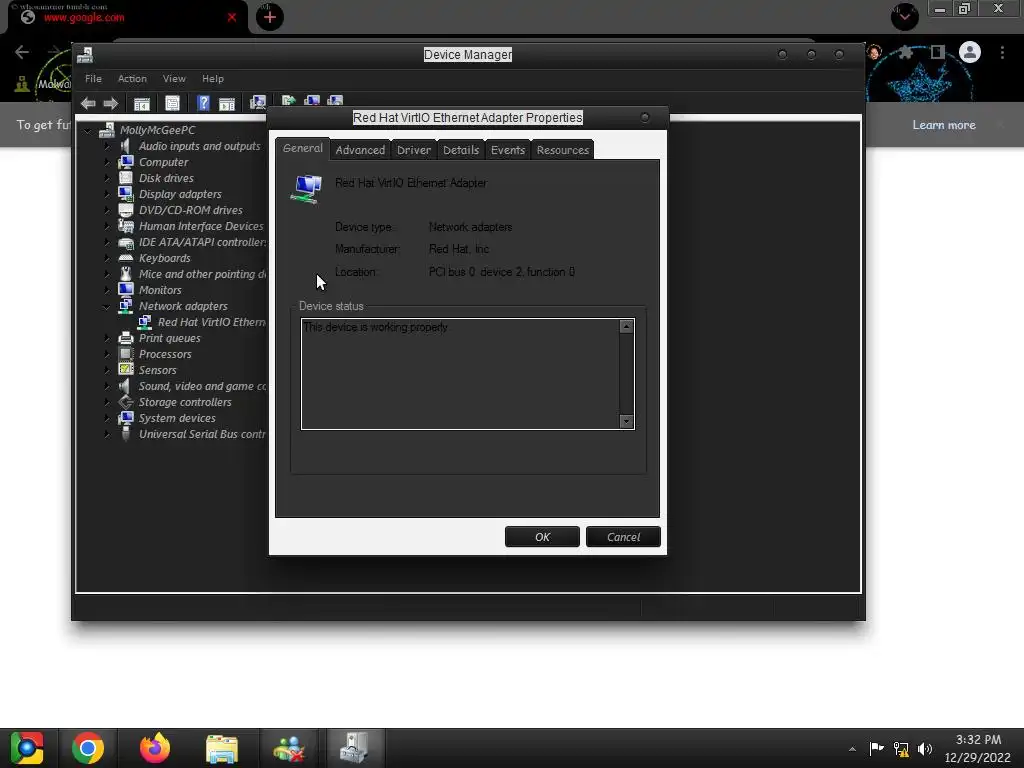The width and height of the screenshot is (1024, 768).
Task: Click the Back arrow in Device Manager toolbar
Action: 88,103
